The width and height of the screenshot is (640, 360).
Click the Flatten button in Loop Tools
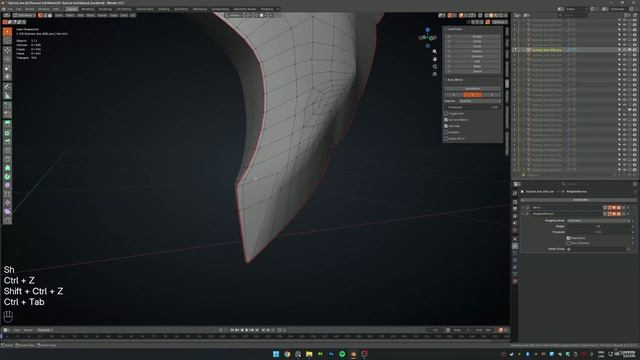click(477, 51)
